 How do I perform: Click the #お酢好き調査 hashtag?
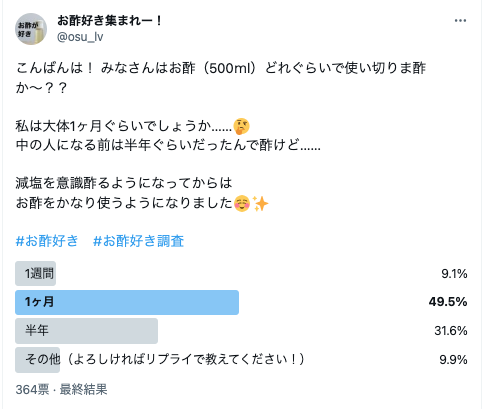[138, 241]
